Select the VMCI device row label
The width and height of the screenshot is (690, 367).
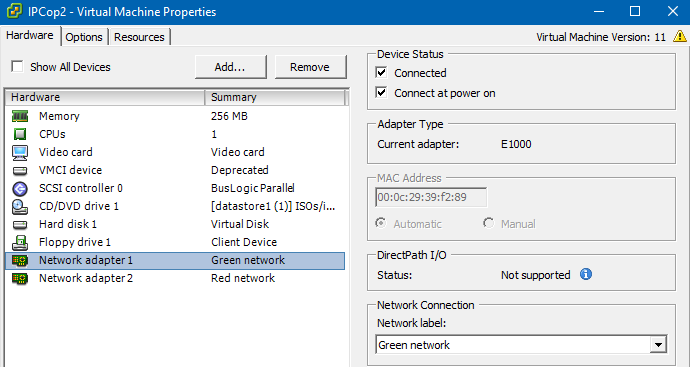pos(70,170)
